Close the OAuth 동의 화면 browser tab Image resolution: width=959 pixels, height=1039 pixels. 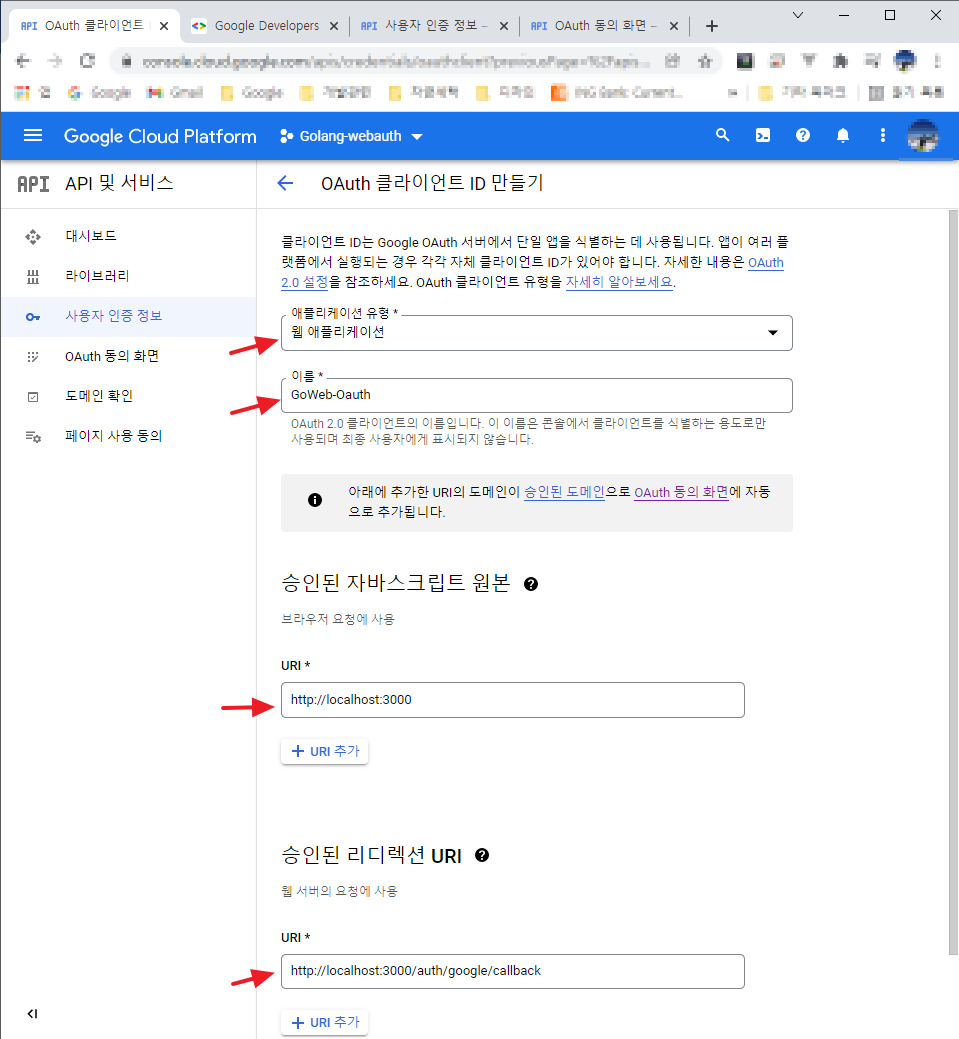point(673,26)
